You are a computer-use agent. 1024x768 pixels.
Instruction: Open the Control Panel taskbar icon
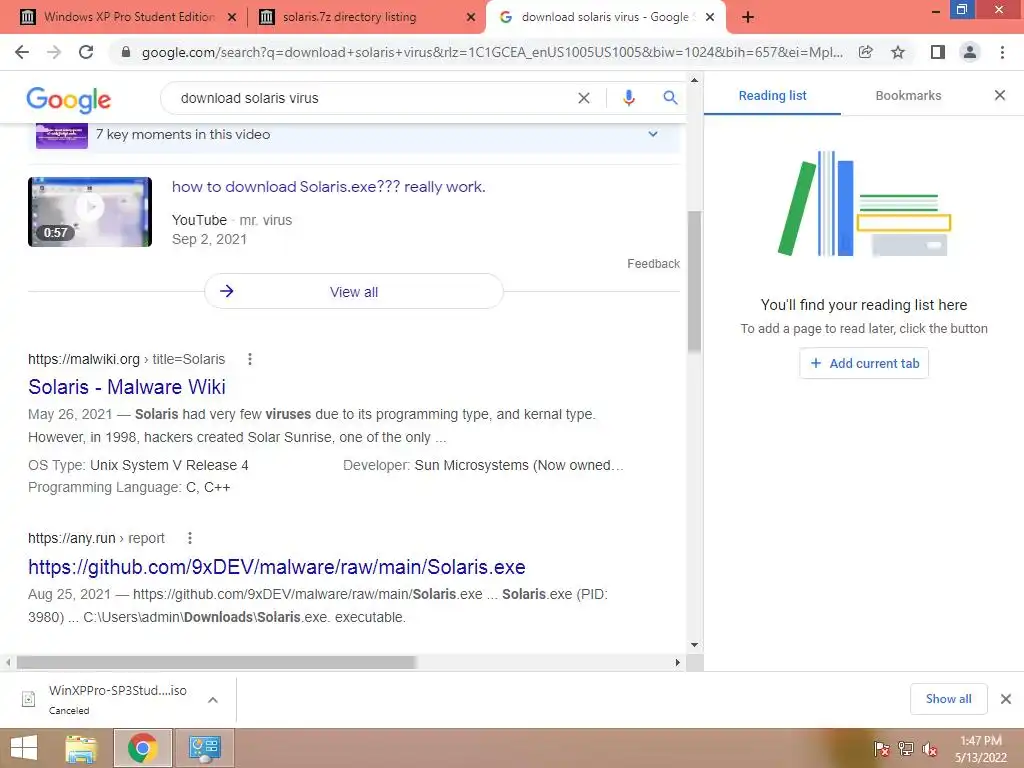click(205, 748)
